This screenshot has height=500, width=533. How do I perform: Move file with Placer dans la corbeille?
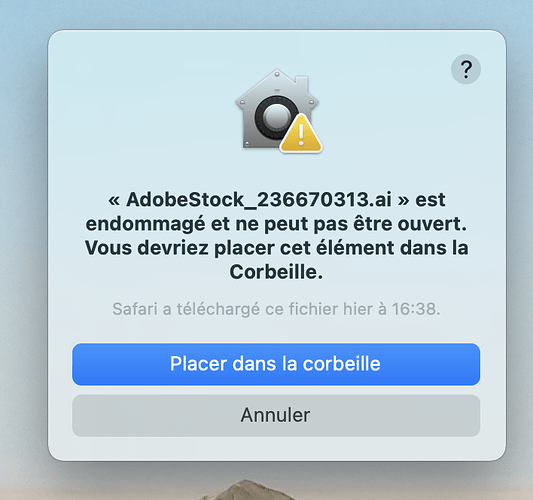[x=276, y=364]
